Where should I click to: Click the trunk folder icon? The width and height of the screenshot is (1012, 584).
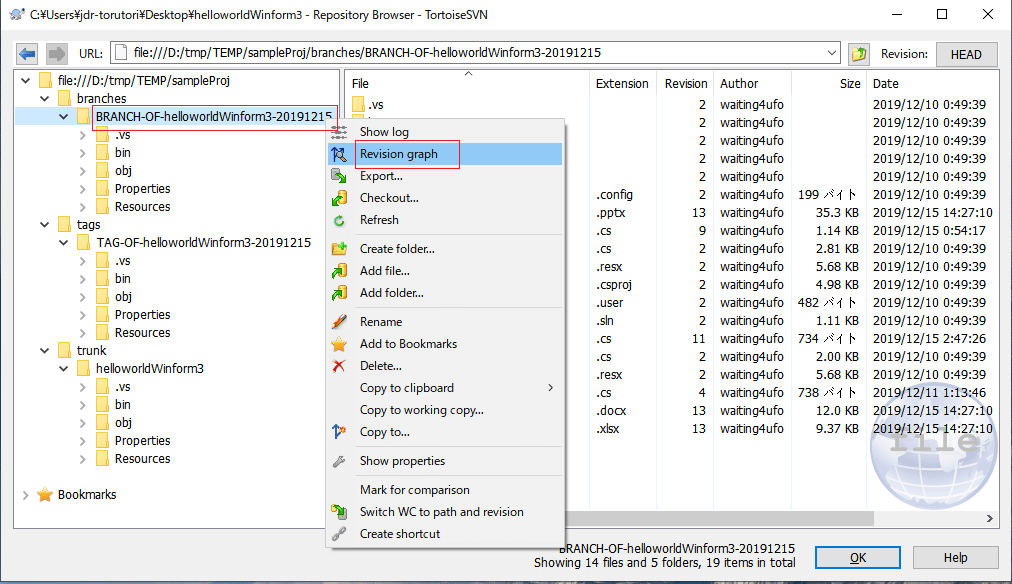[x=64, y=350]
